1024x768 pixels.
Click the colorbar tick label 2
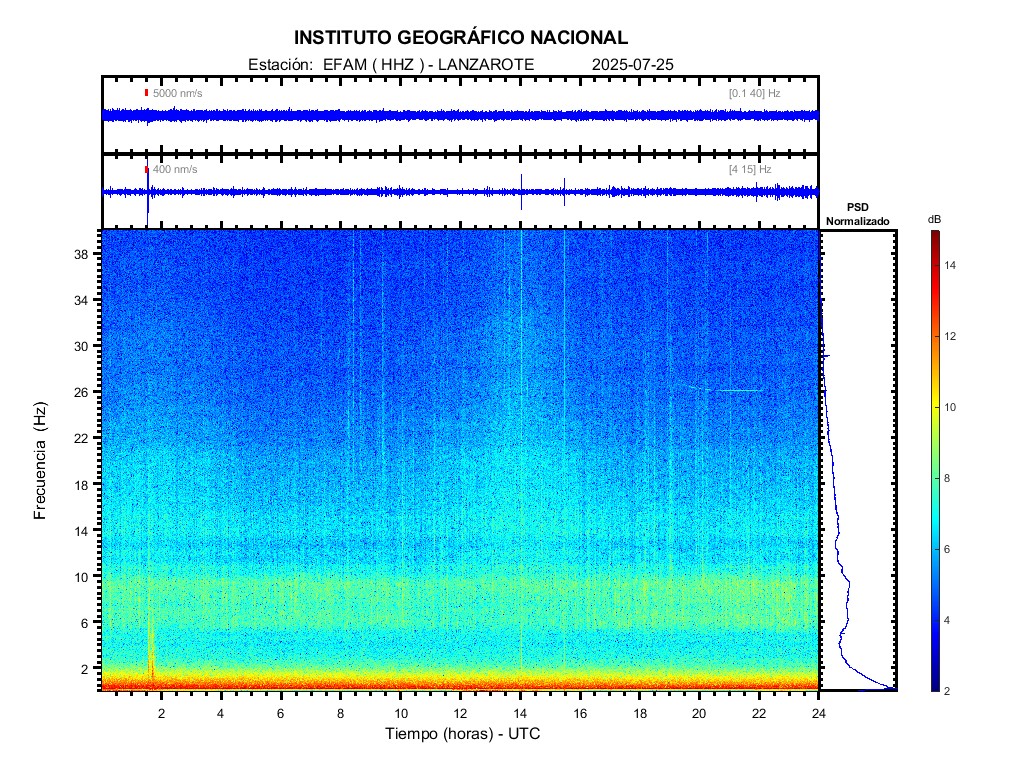[x=947, y=691]
